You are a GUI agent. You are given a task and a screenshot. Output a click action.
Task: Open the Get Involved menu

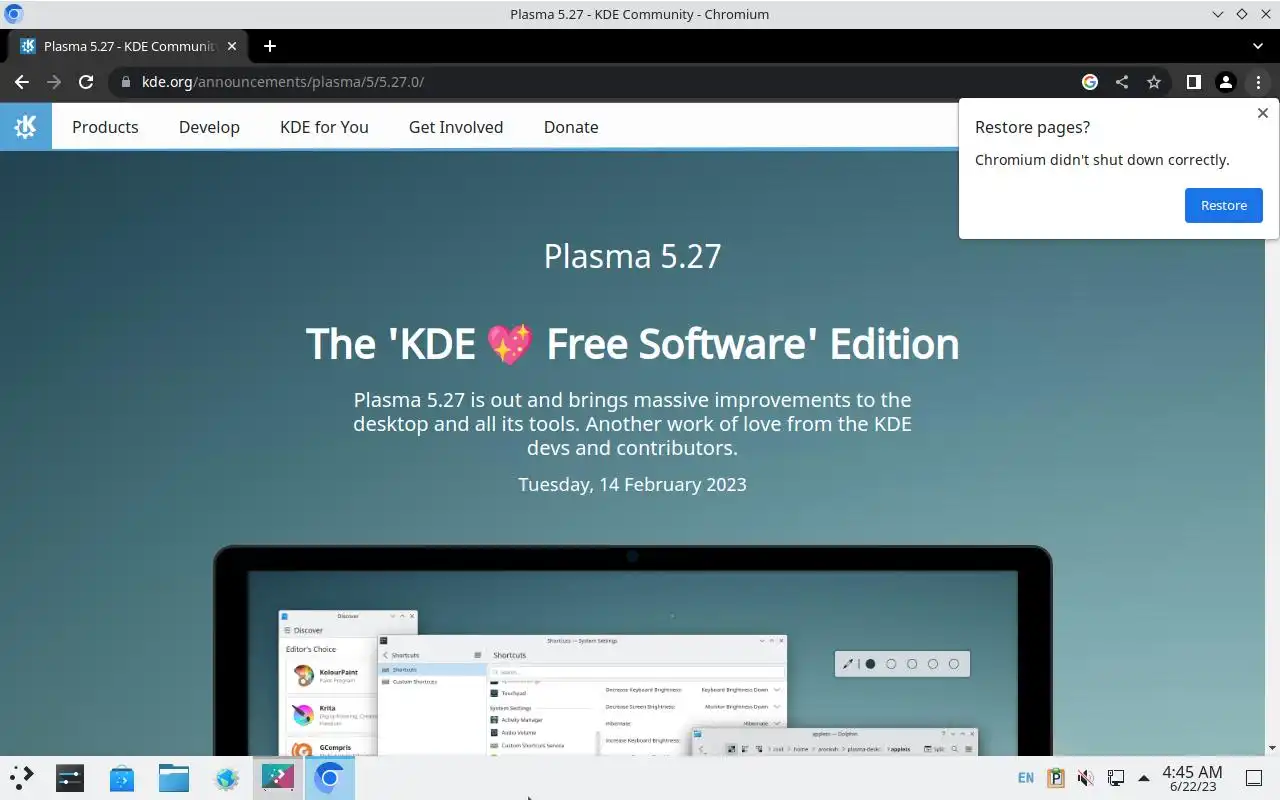pos(456,127)
